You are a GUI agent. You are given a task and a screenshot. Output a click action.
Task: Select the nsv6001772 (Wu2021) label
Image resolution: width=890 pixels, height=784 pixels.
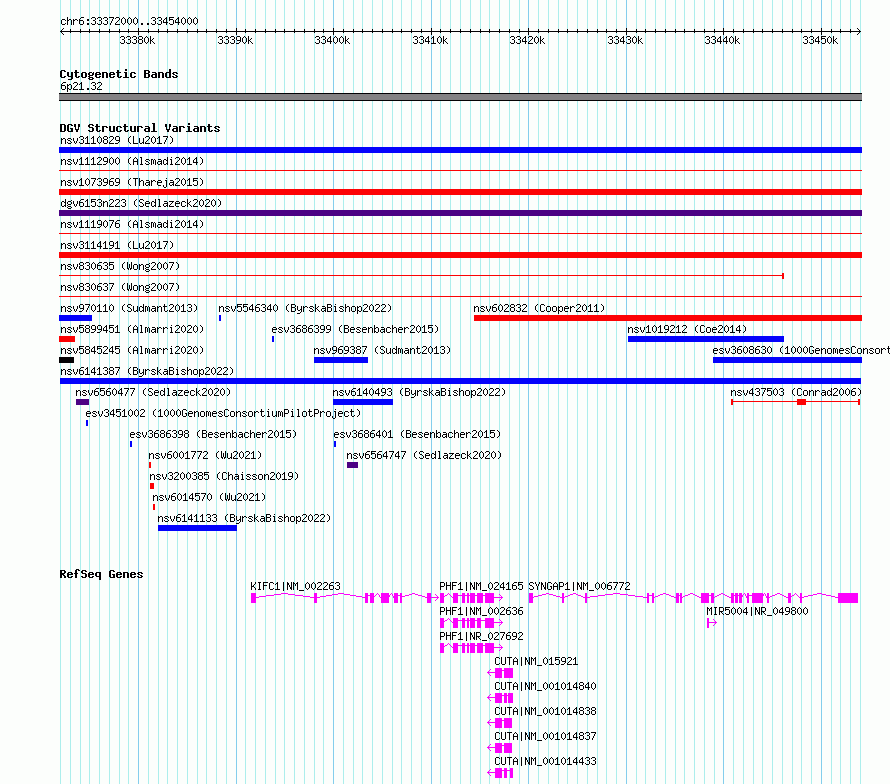[x=205, y=455]
